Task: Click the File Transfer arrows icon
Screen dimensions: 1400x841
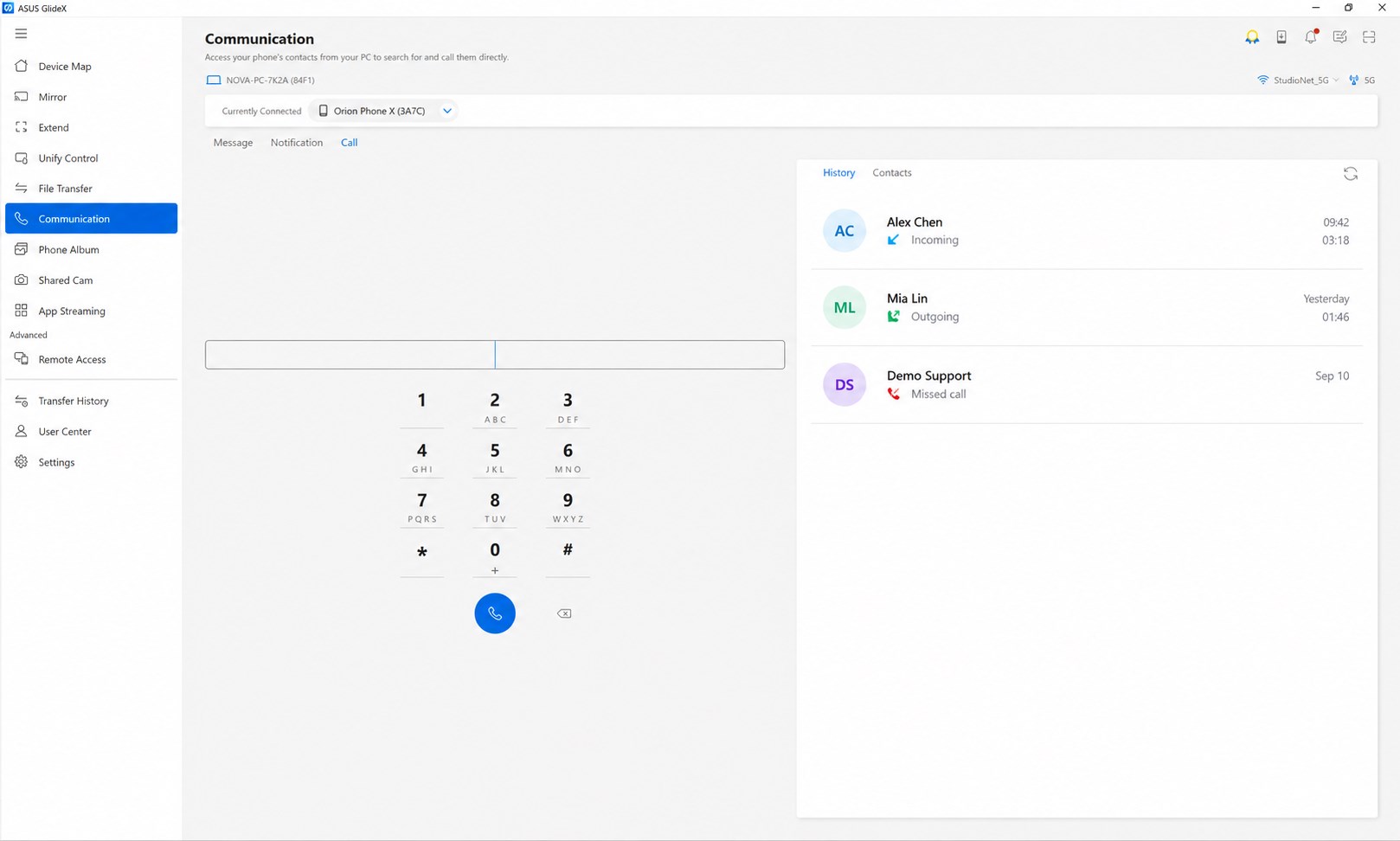Action: coord(22,189)
